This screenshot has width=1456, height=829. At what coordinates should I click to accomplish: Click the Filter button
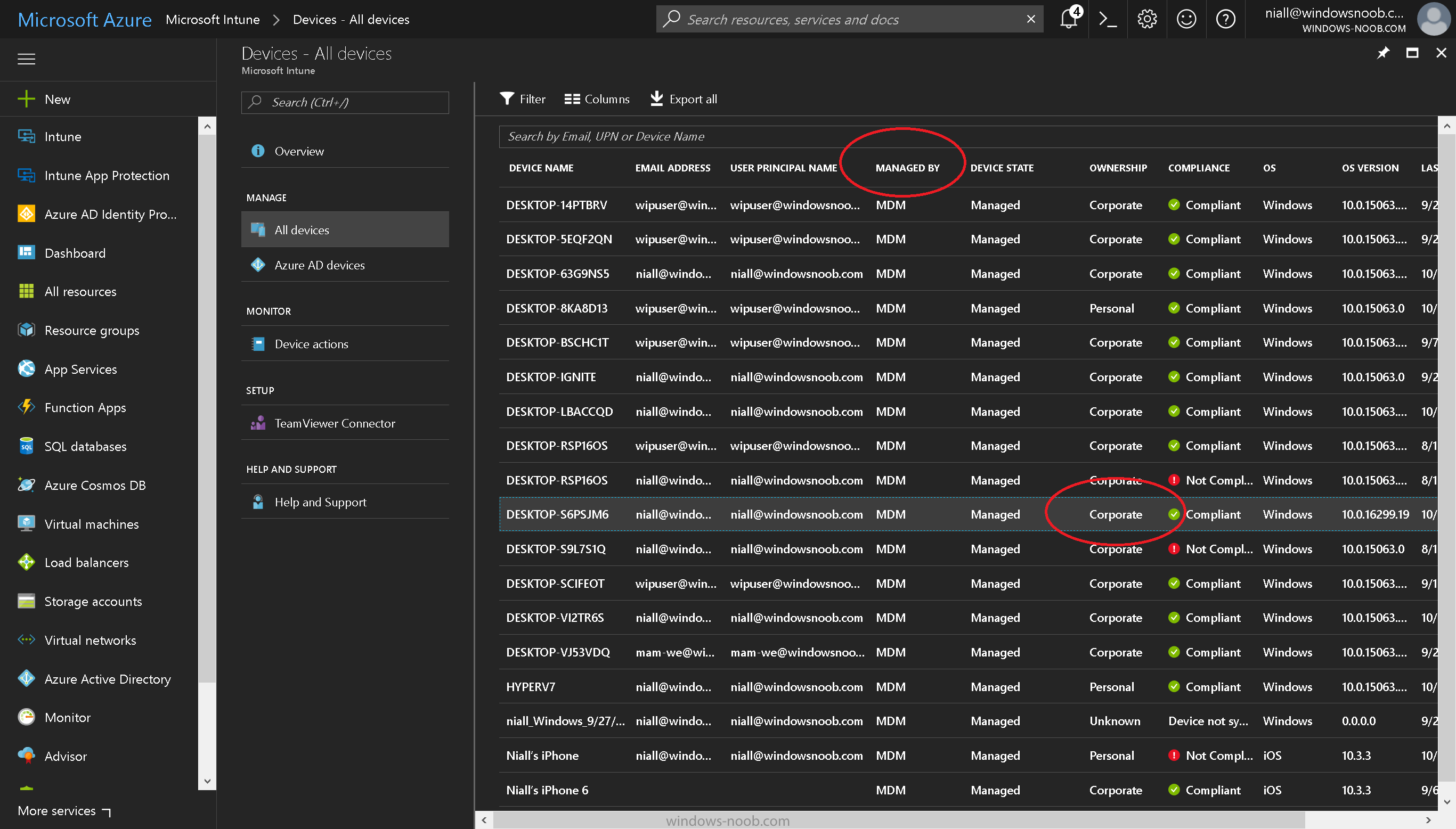click(523, 99)
